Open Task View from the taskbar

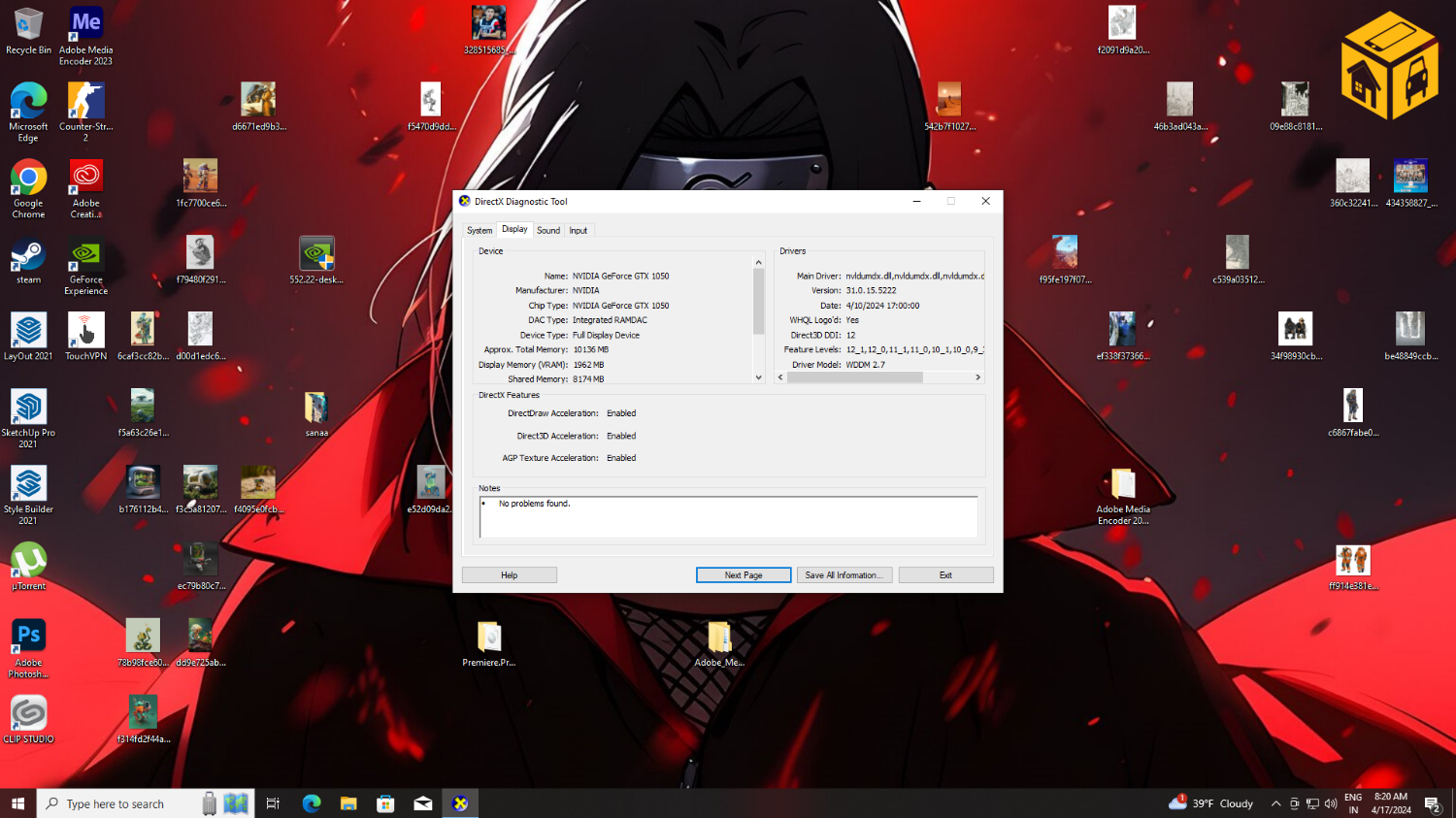click(x=273, y=803)
